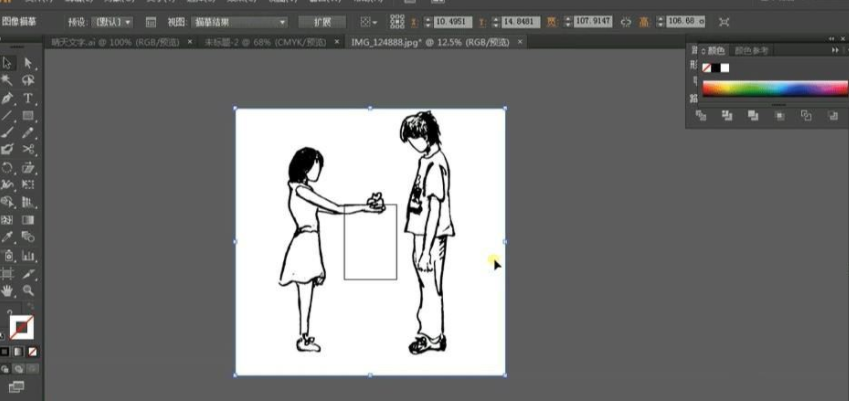Select the Eyedropper tool
This screenshot has height=401, width=849.
(x=7, y=237)
